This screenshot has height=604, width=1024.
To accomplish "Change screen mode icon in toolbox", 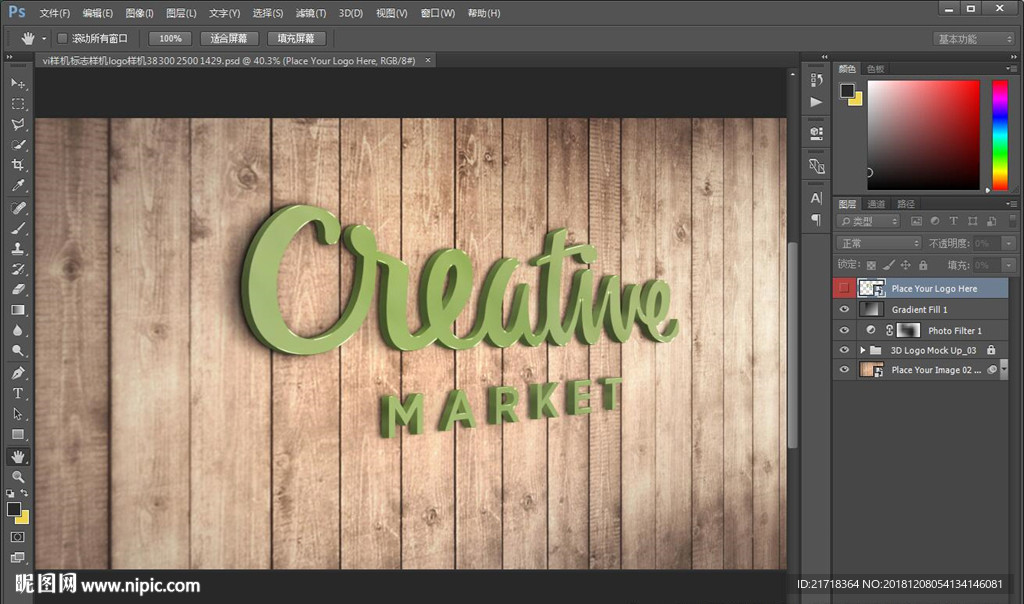I will (18, 557).
